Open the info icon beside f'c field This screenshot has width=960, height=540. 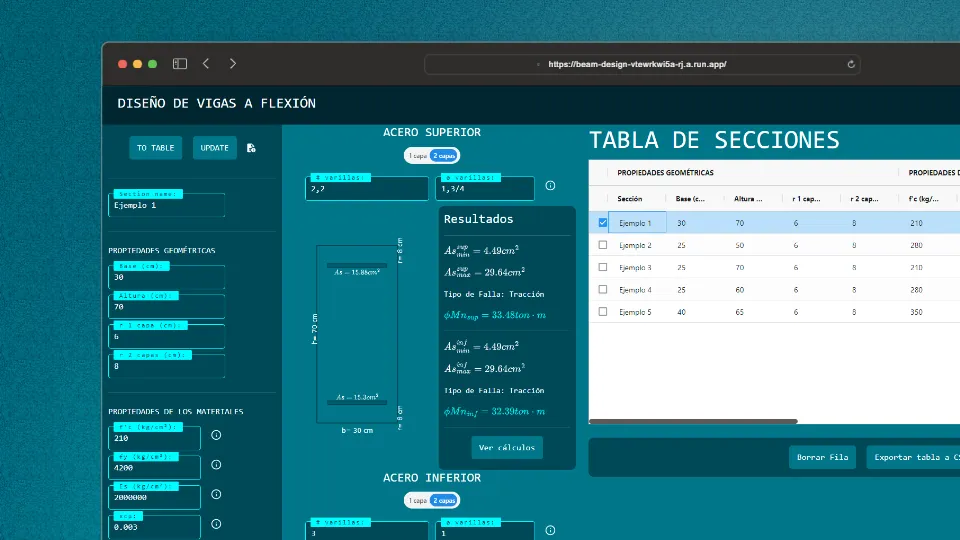point(216,436)
